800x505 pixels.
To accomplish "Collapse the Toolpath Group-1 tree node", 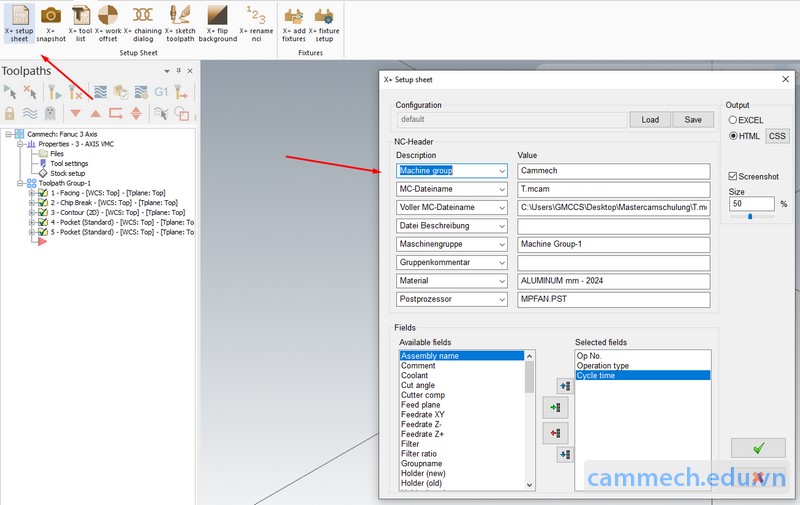I will point(20,183).
